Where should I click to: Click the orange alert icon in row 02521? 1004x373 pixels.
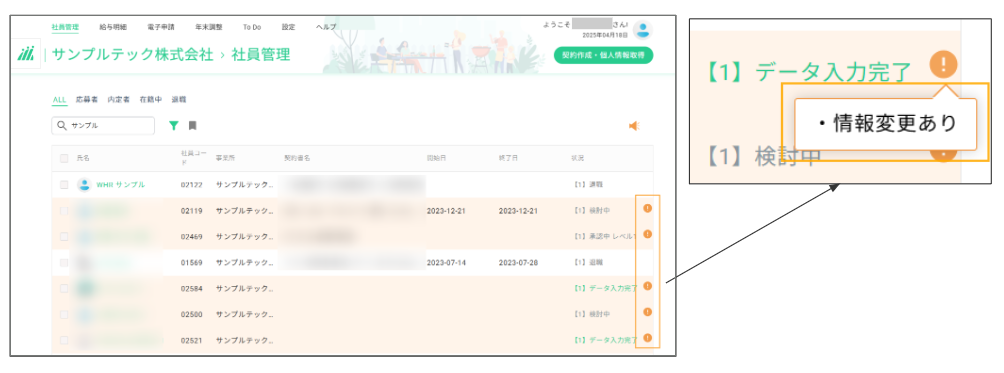pyautogui.click(x=647, y=338)
